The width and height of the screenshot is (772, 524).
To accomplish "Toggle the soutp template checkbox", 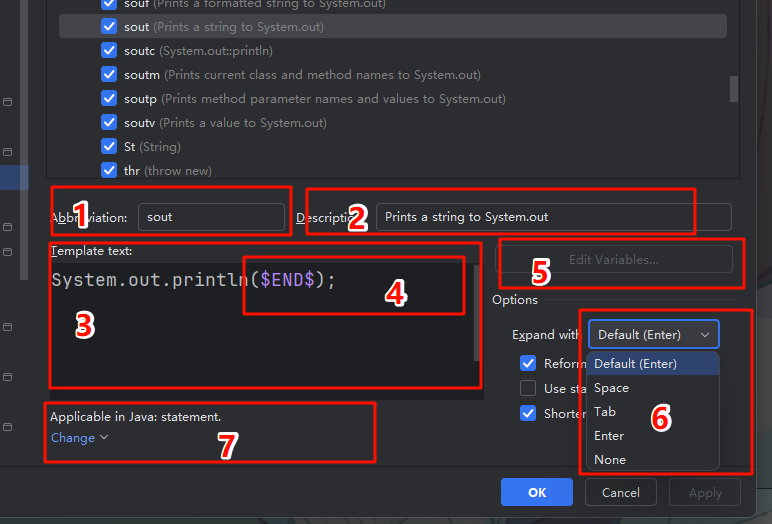I will tap(109, 99).
